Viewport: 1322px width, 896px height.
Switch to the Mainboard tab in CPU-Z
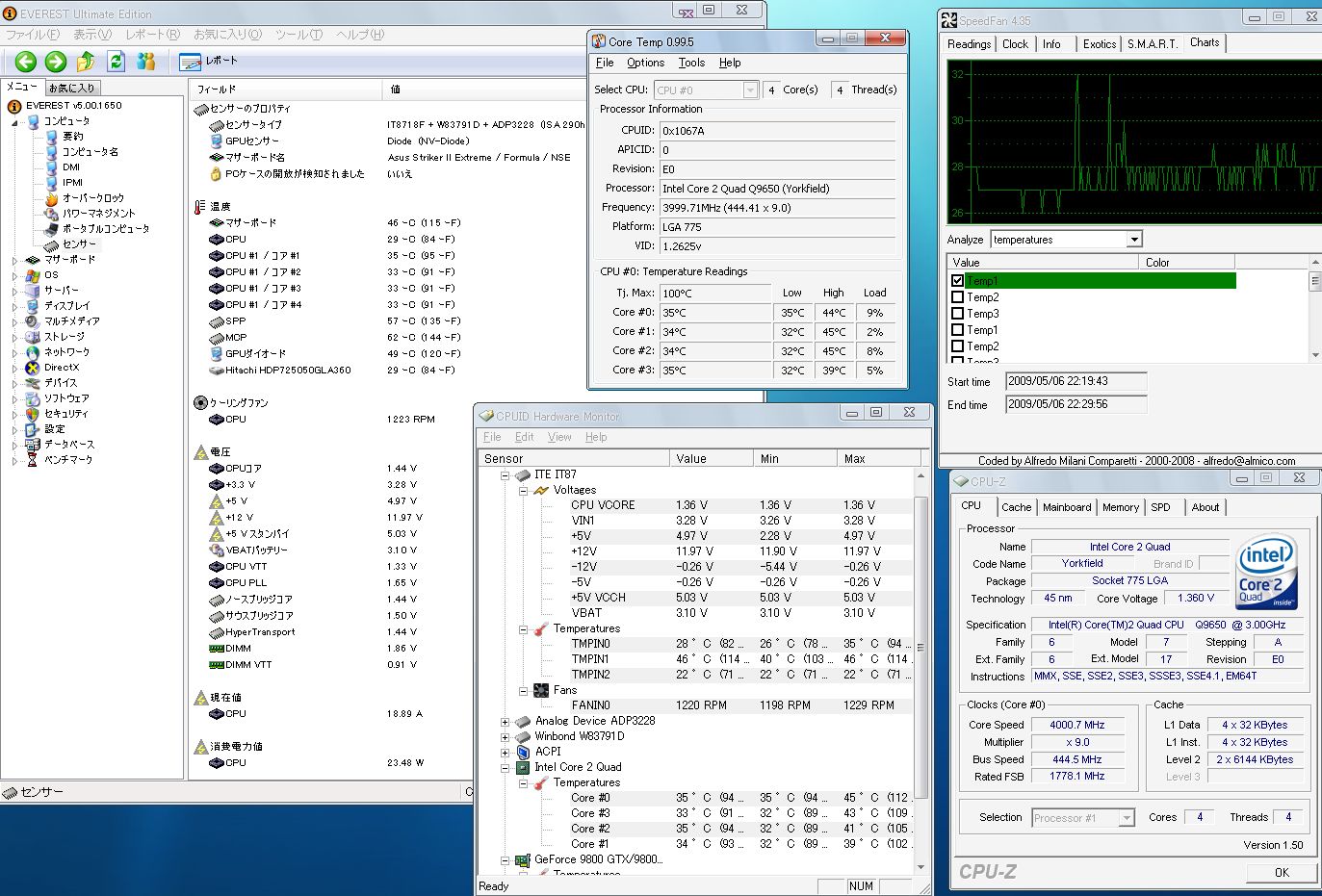coord(1067,507)
